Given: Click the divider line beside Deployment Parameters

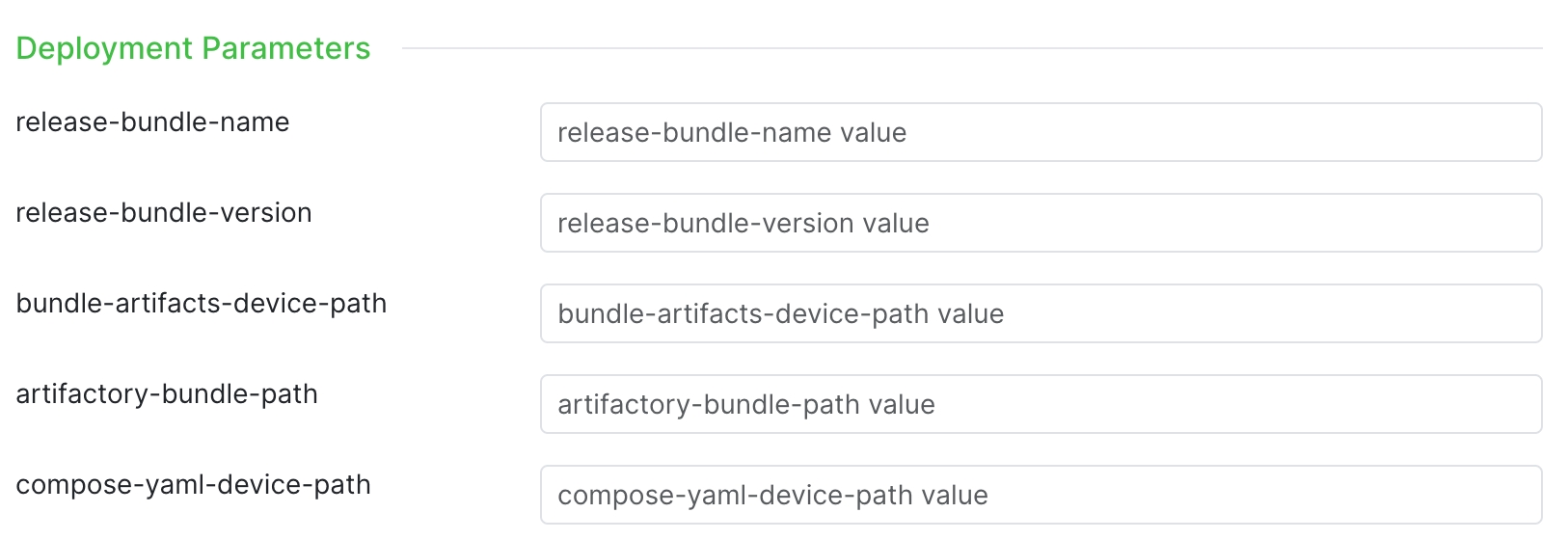Looking at the screenshot, I should tap(971, 48).
